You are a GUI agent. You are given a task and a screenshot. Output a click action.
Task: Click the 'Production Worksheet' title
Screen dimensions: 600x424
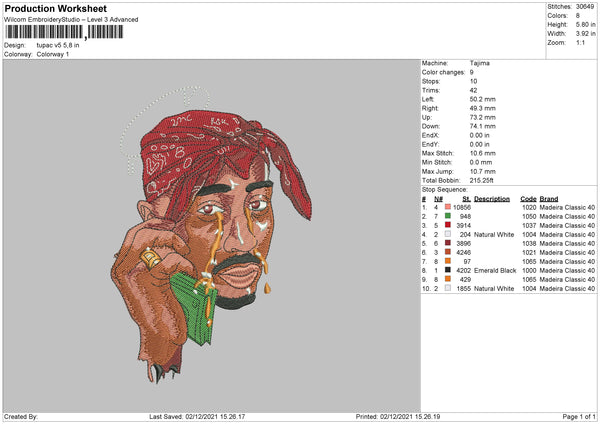55,9
